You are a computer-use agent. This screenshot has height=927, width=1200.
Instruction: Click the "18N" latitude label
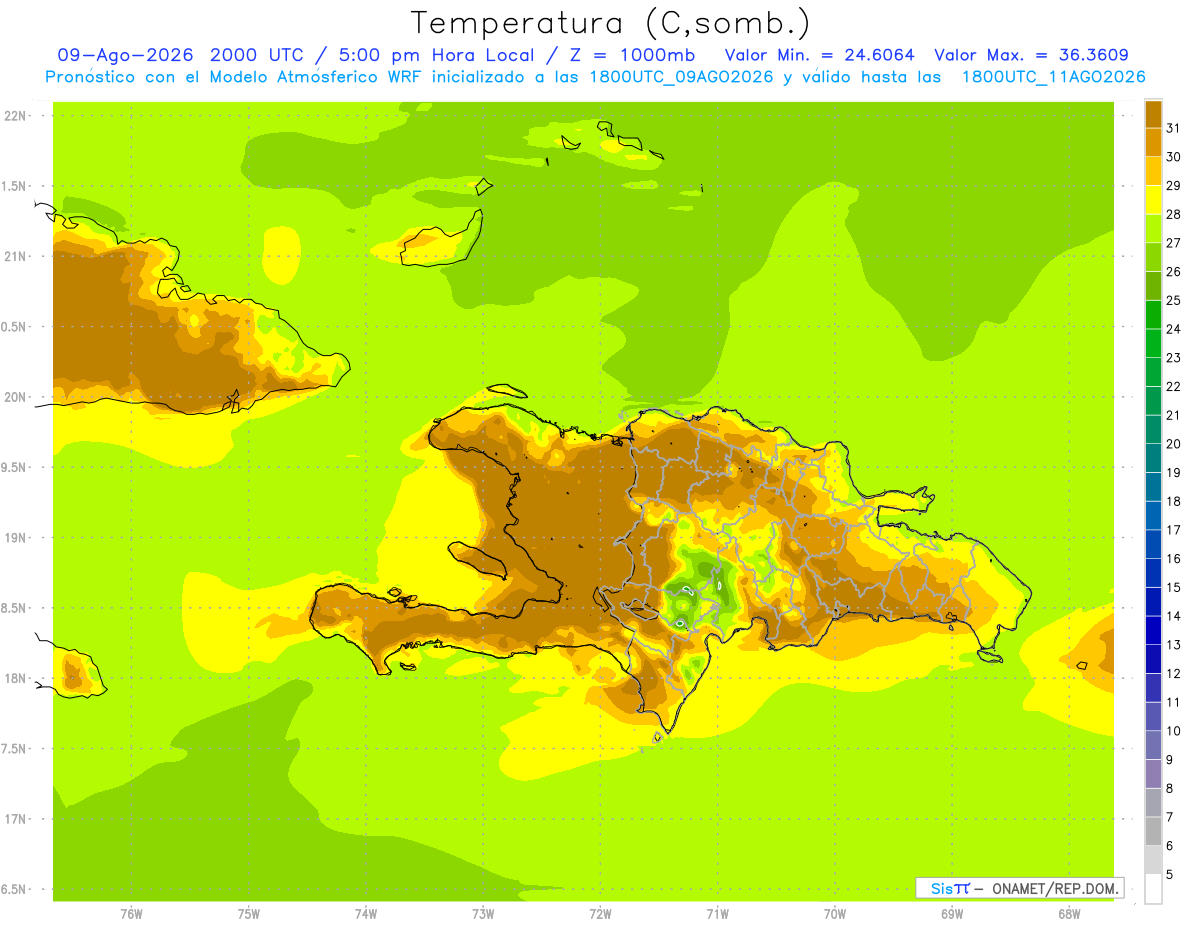14,678
